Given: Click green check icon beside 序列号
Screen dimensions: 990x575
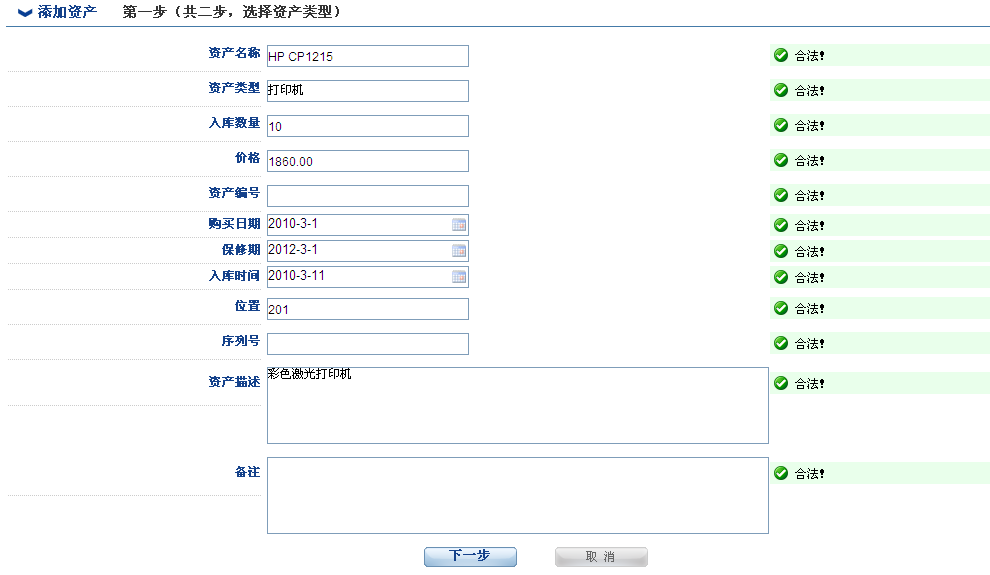Looking at the screenshot, I should (781, 343).
